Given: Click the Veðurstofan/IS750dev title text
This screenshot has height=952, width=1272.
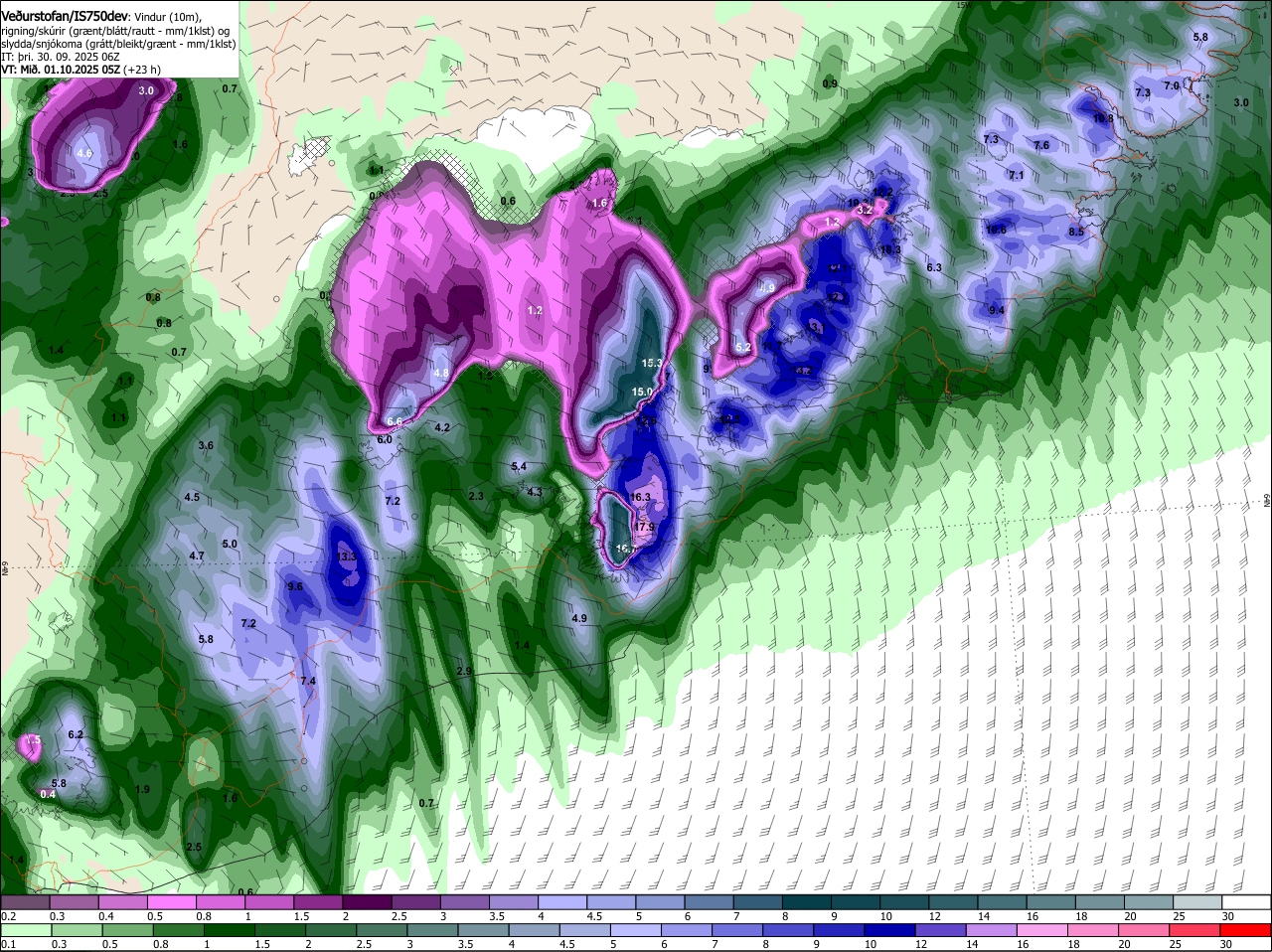Looking at the screenshot, I should [65, 17].
